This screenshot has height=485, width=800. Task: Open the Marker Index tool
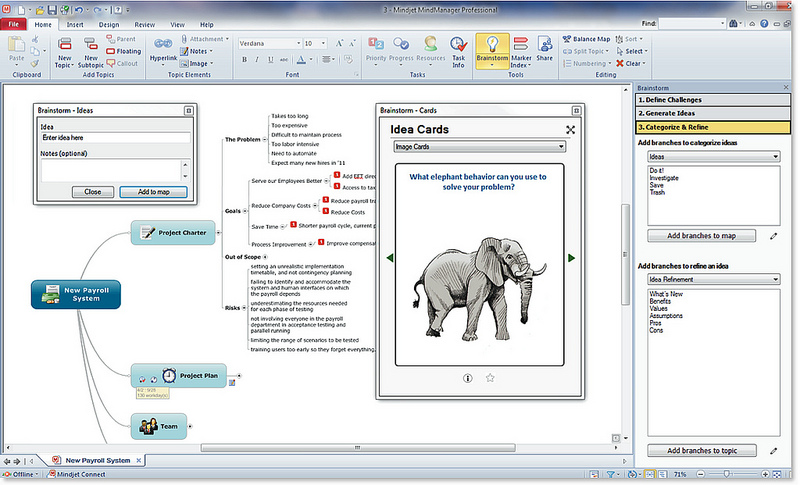click(521, 52)
